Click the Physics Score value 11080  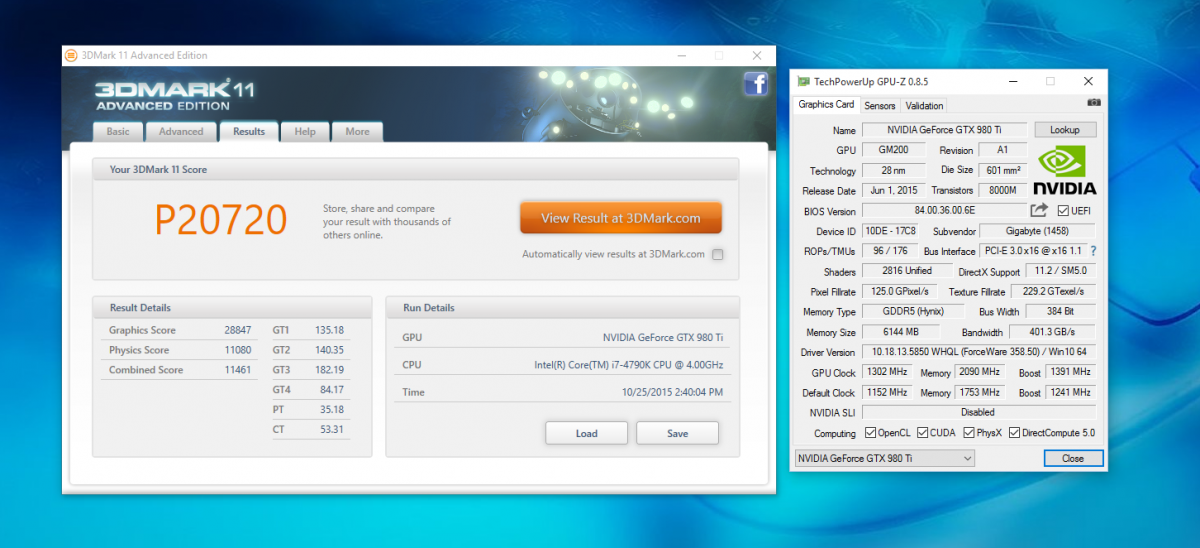tap(240, 350)
